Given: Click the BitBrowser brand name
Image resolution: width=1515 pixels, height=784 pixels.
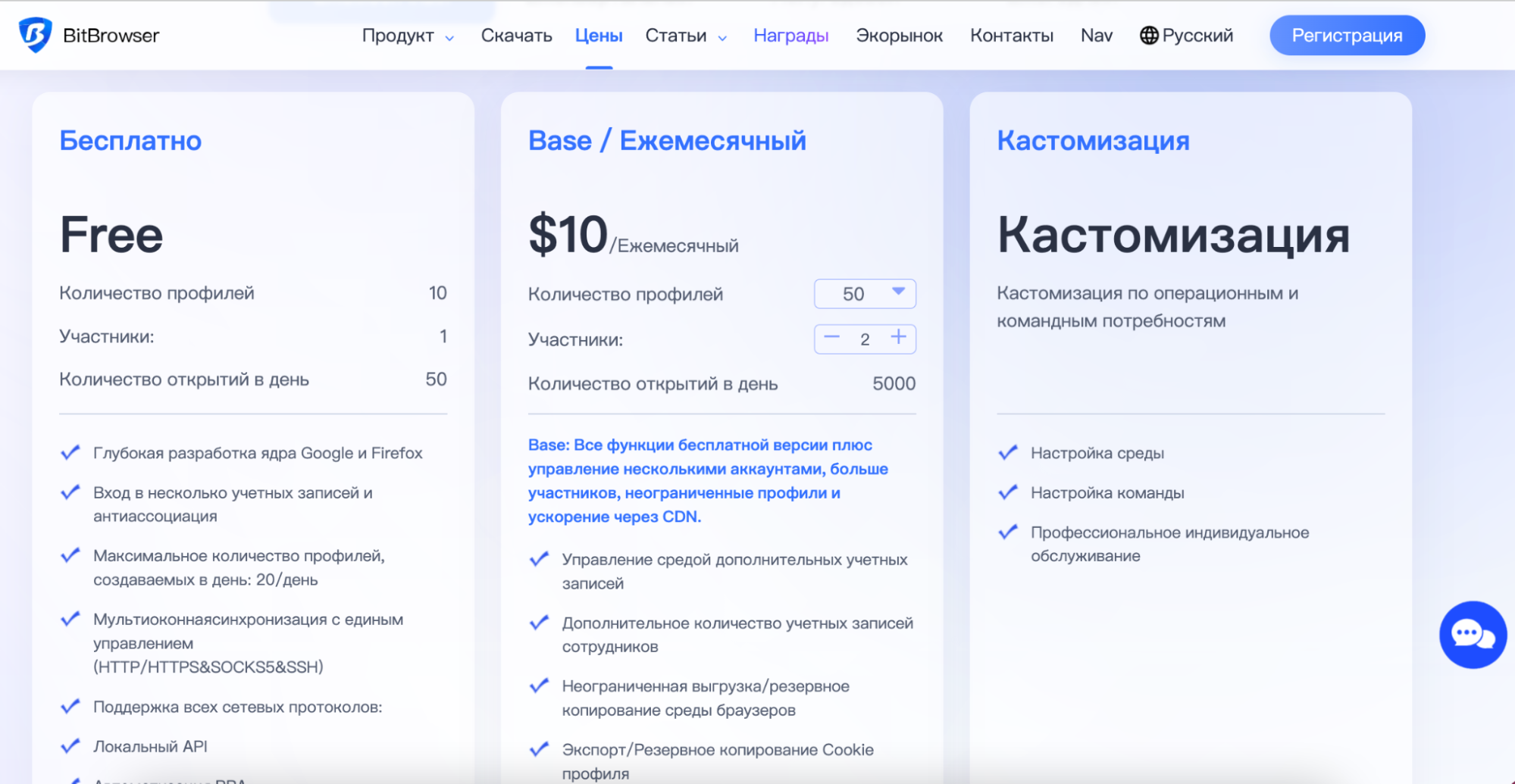Looking at the screenshot, I should click(111, 36).
